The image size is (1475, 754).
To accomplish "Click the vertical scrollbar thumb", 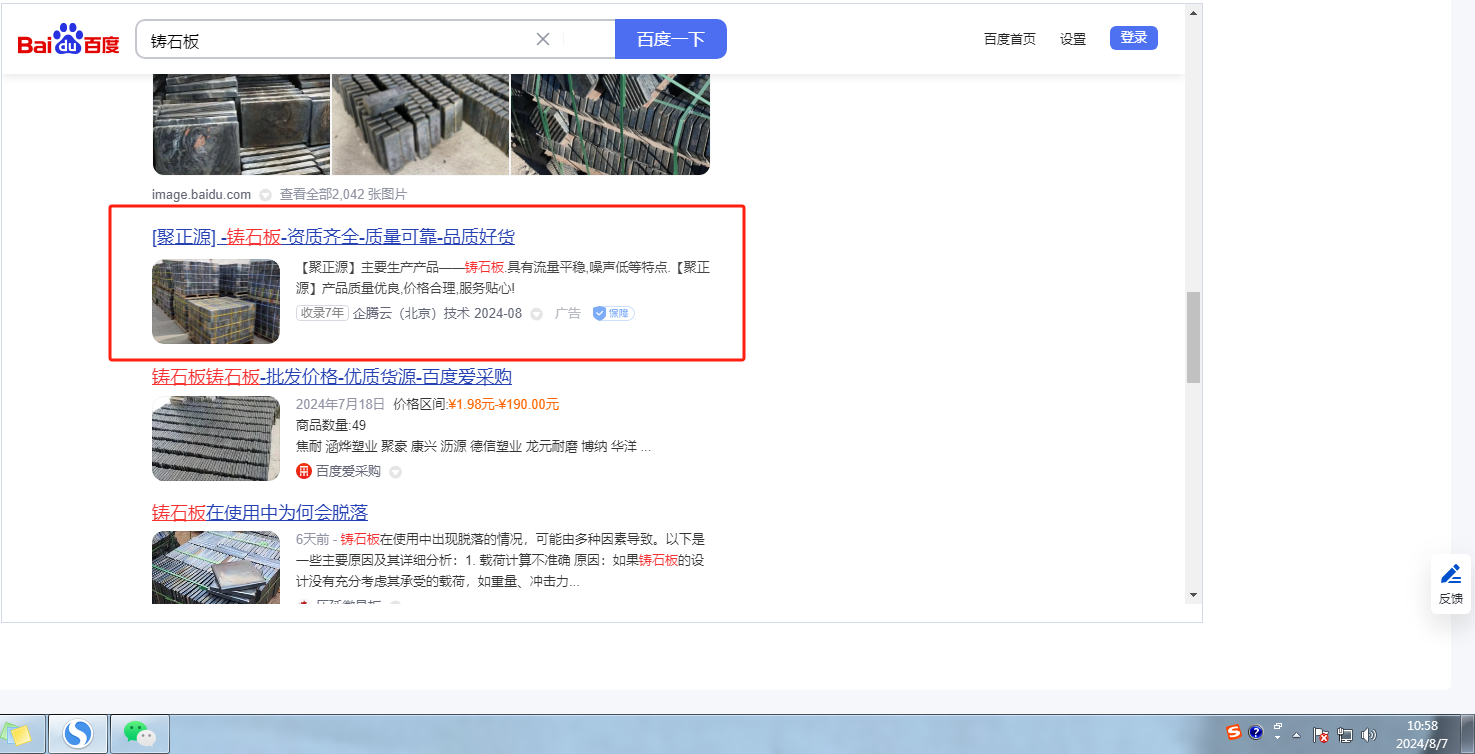I will click(1193, 337).
